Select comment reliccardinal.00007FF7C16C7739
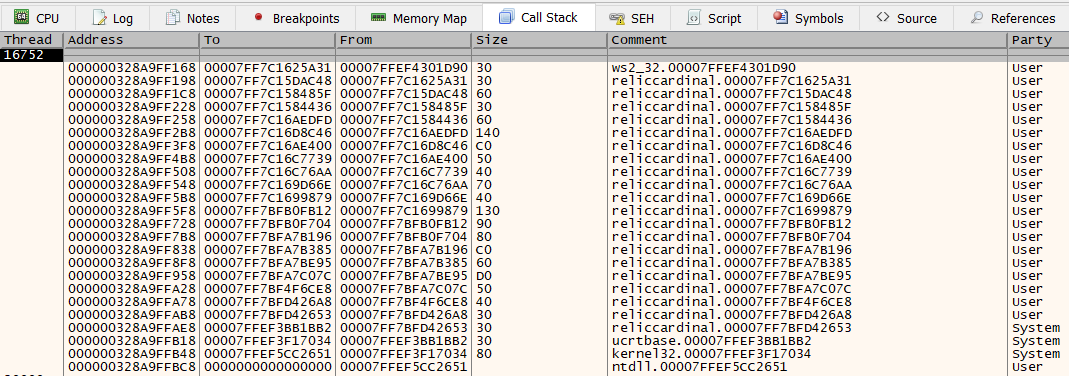This screenshot has height=376, width=1069. pyautogui.click(x=732, y=172)
